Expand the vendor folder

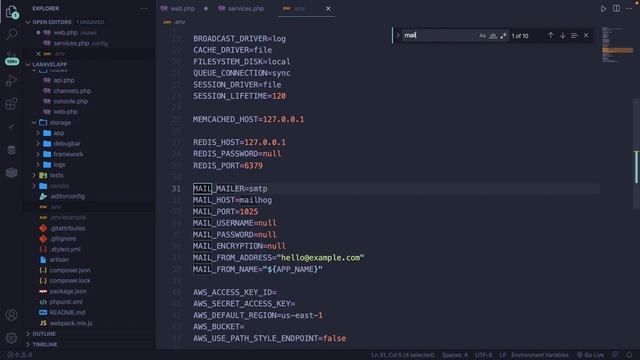[34, 186]
